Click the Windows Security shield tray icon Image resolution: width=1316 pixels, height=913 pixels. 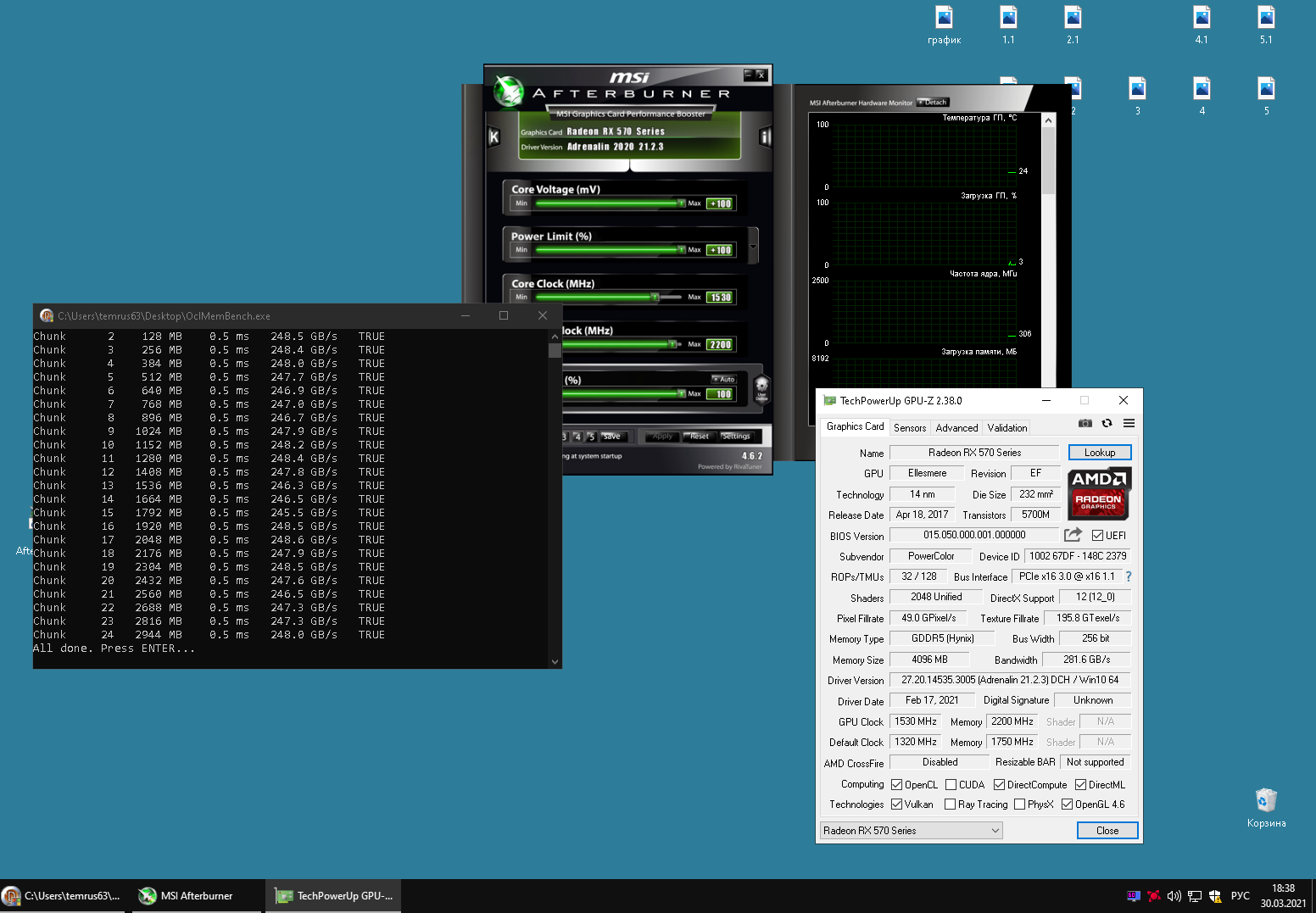tap(1215, 896)
